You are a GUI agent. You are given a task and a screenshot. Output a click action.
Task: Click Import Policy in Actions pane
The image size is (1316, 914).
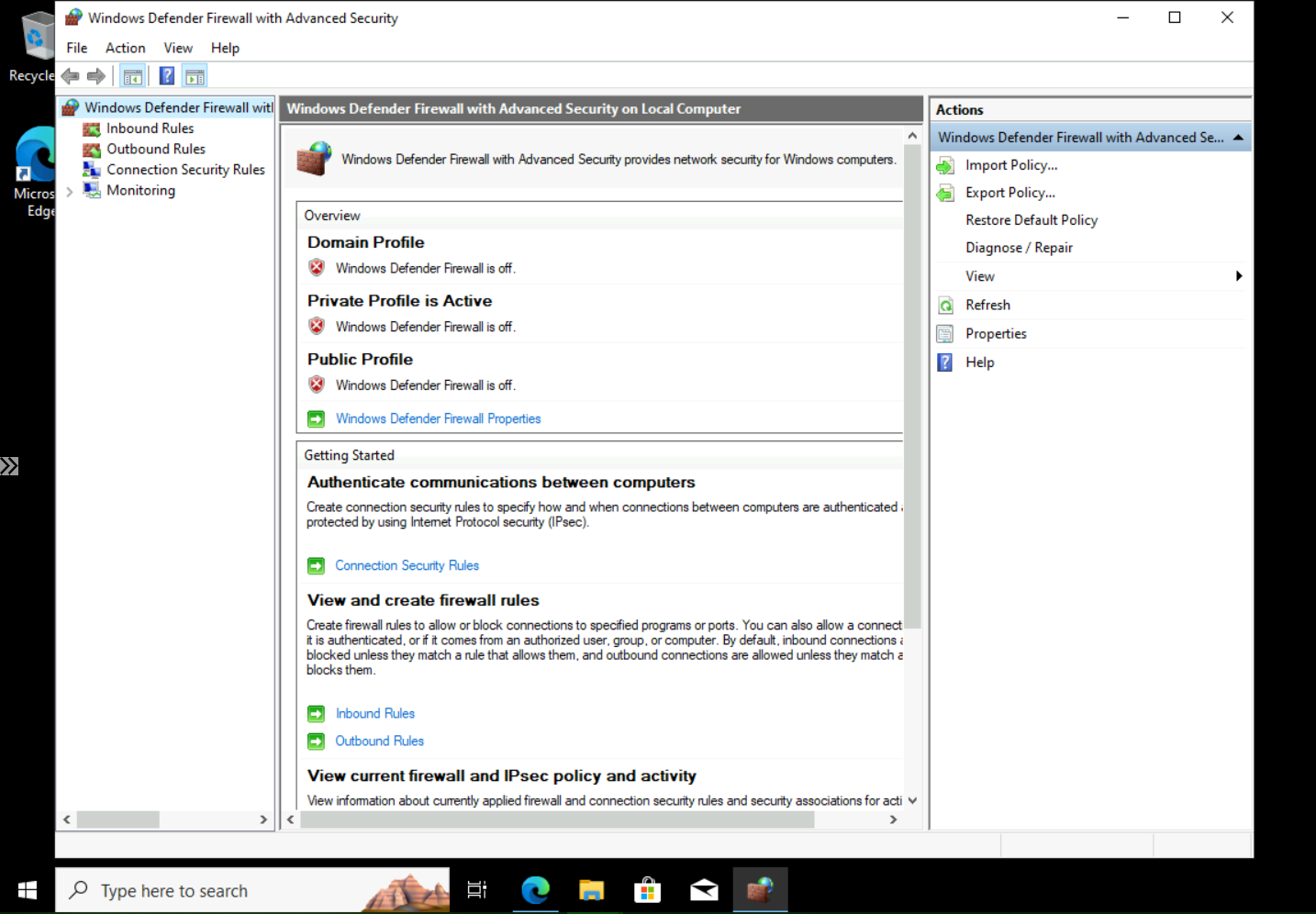(1011, 165)
